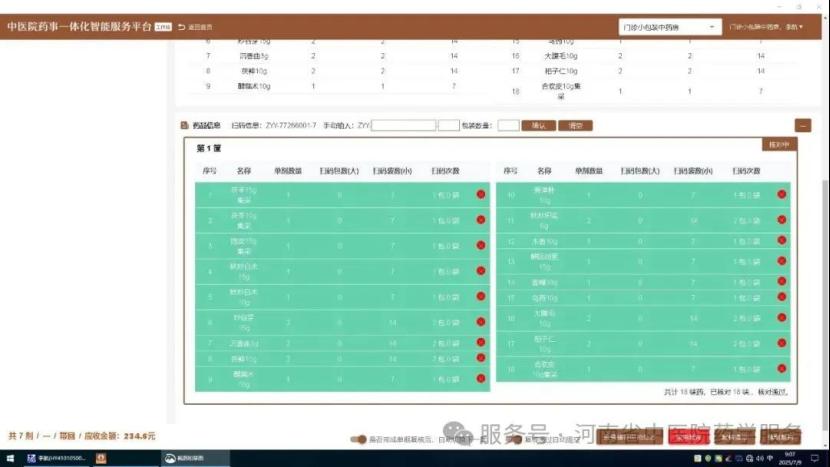Click red remove icon for row 16 大腹毛
This screenshot has height=467, width=830.
pyautogui.click(x=782, y=319)
